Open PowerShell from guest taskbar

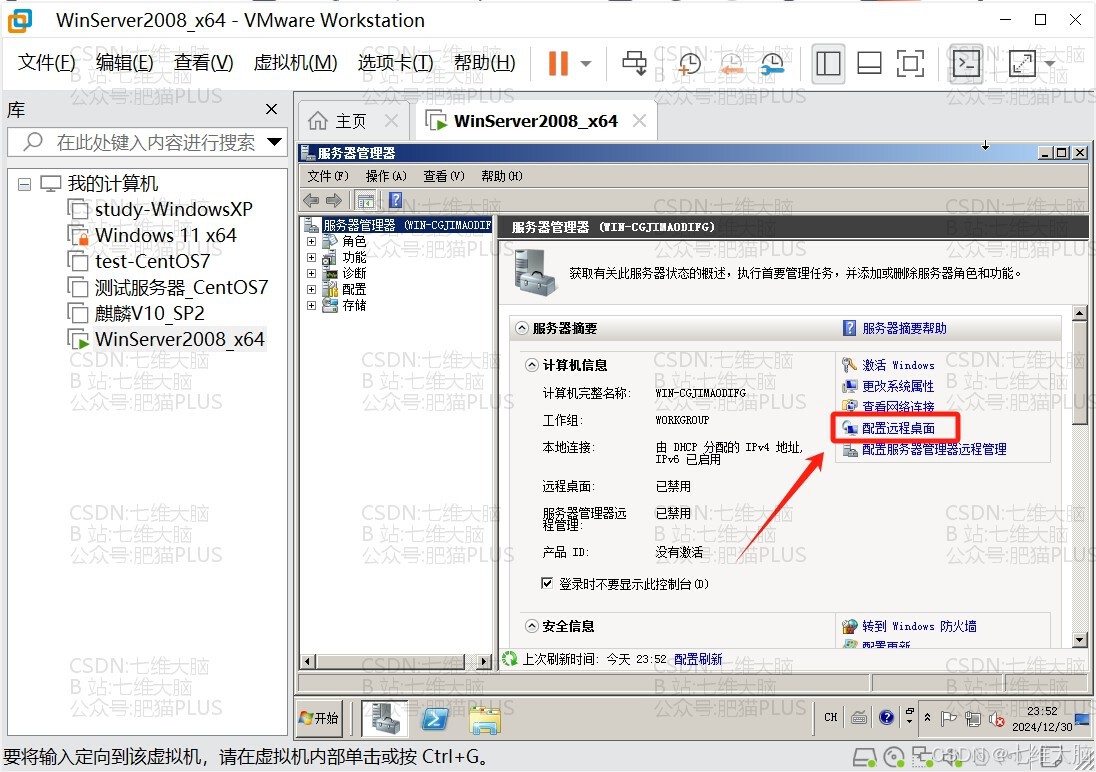tap(435, 719)
